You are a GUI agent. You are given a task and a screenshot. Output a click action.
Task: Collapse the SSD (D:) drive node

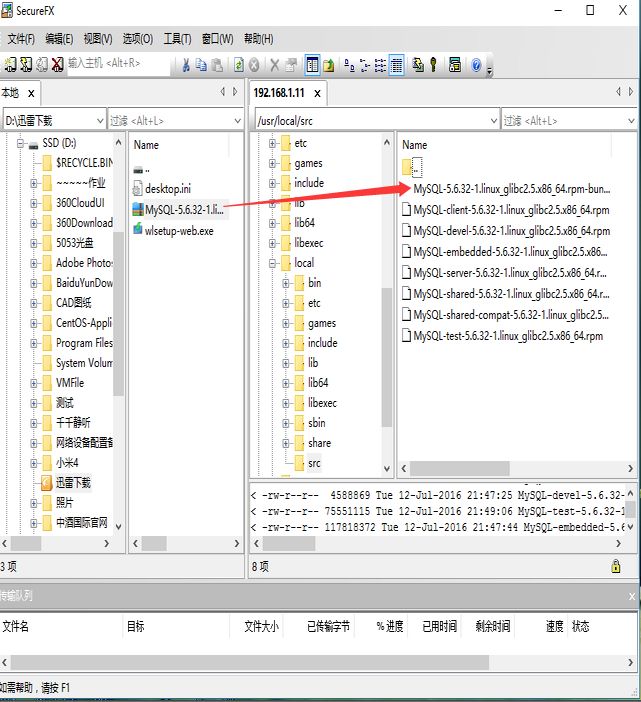click(x=20, y=143)
